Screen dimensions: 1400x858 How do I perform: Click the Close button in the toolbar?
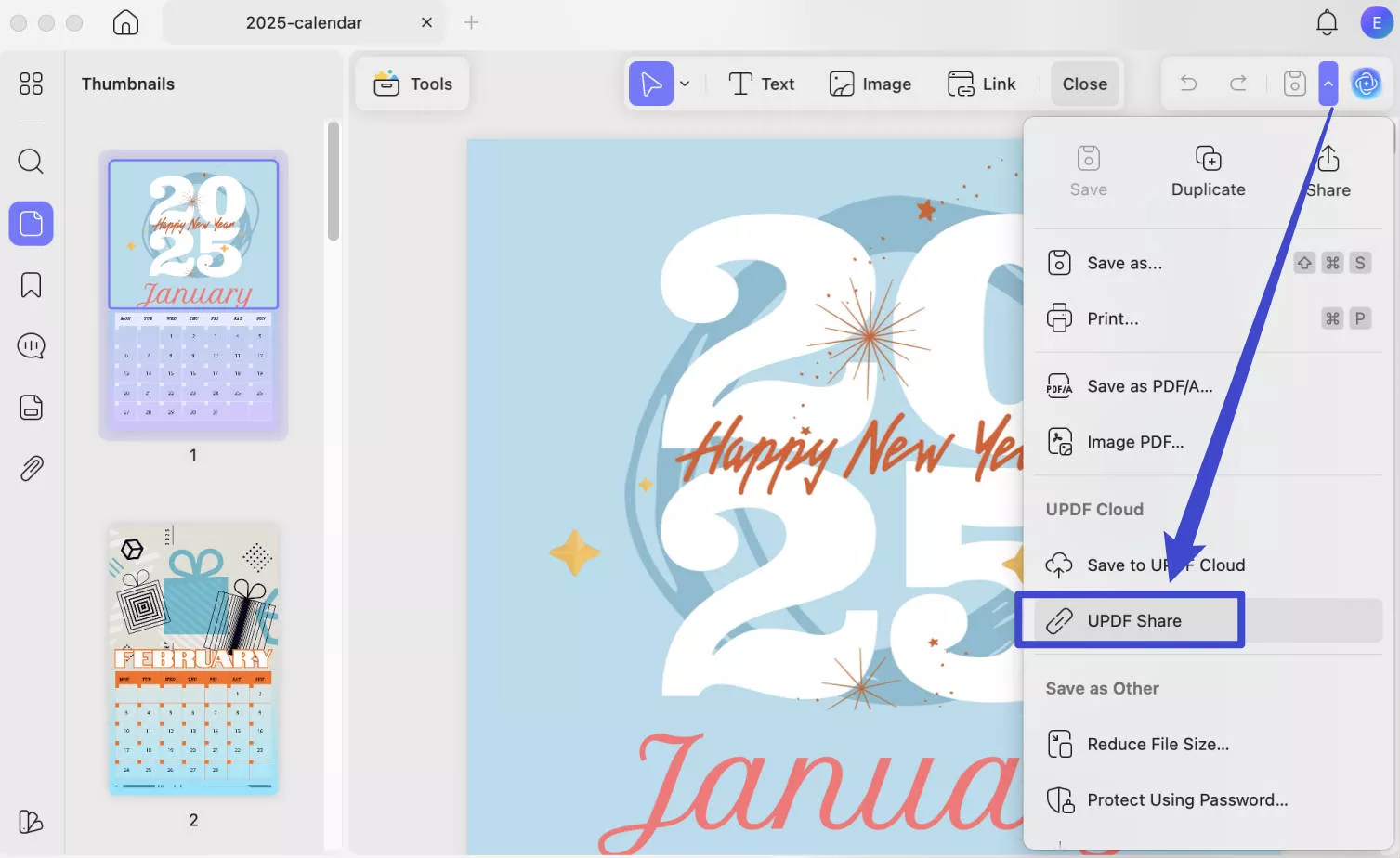(x=1084, y=84)
